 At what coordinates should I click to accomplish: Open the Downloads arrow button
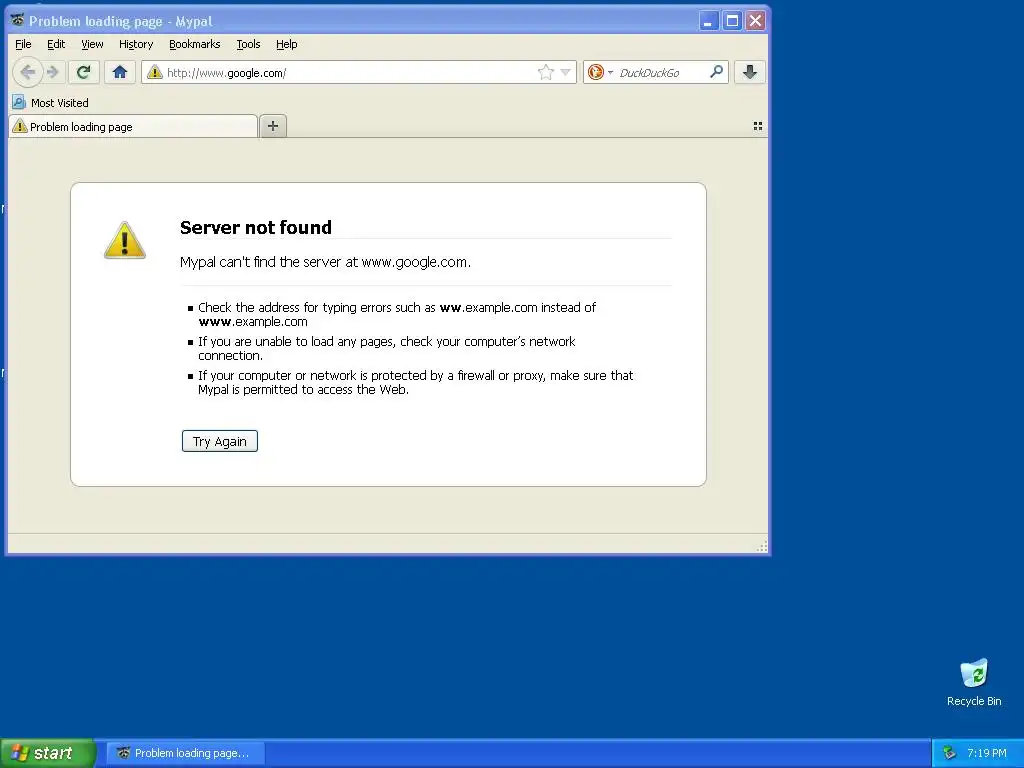point(750,72)
